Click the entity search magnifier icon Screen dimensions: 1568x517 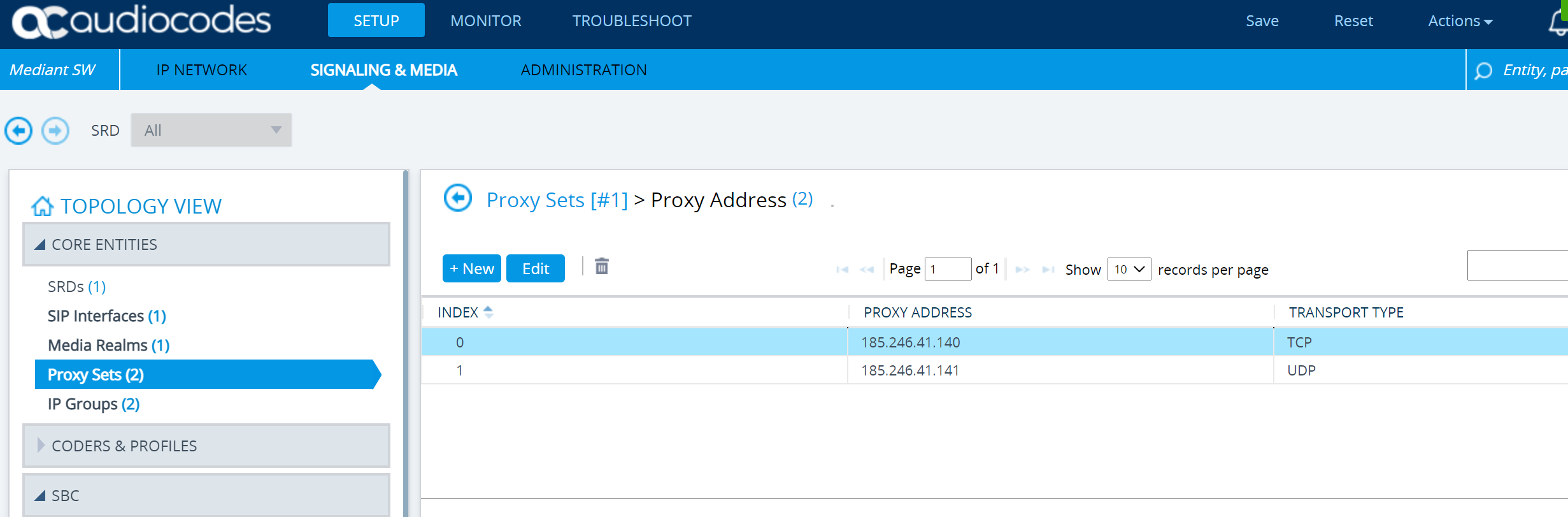1483,70
